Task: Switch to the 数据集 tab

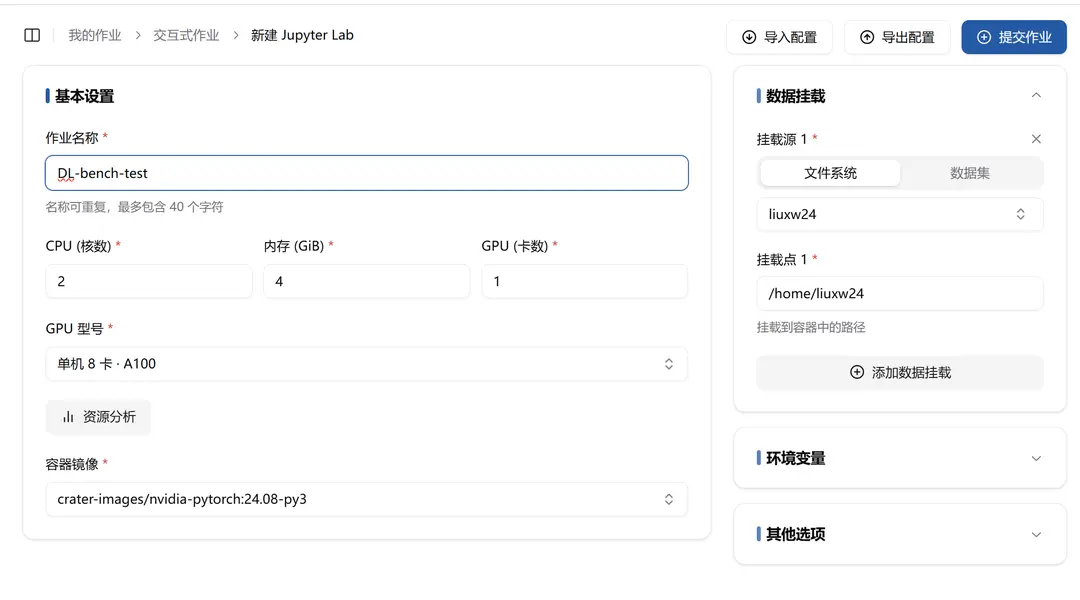Action: 970,173
